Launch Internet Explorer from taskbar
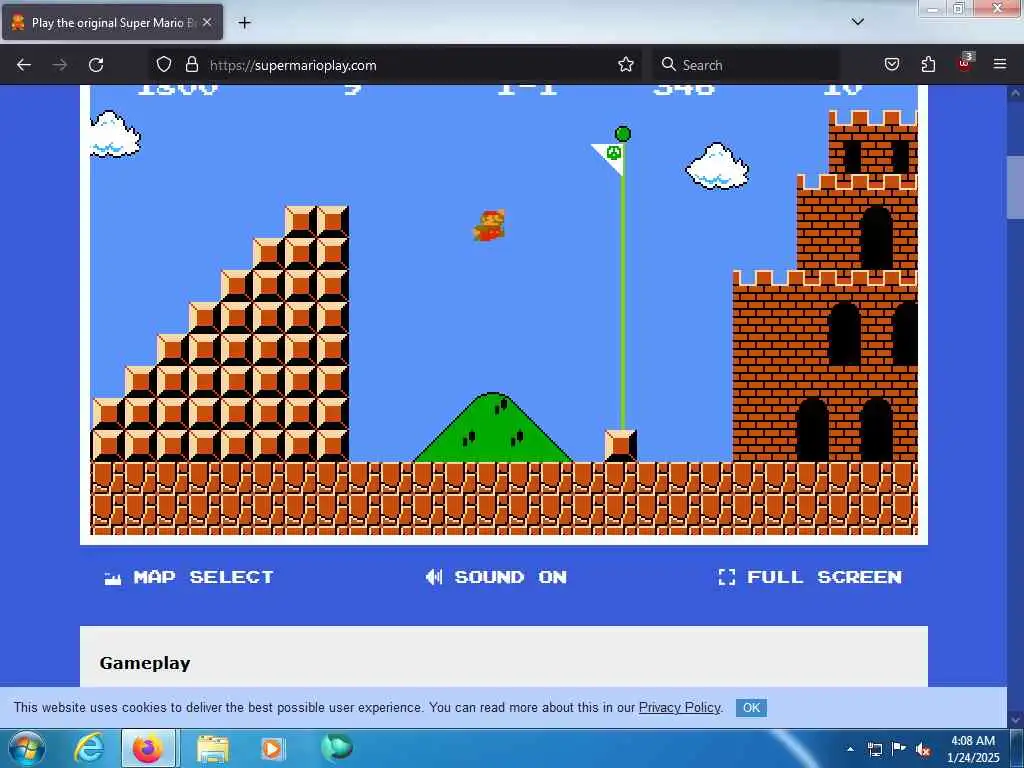This screenshot has height=768, width=1024. (89, 748)
